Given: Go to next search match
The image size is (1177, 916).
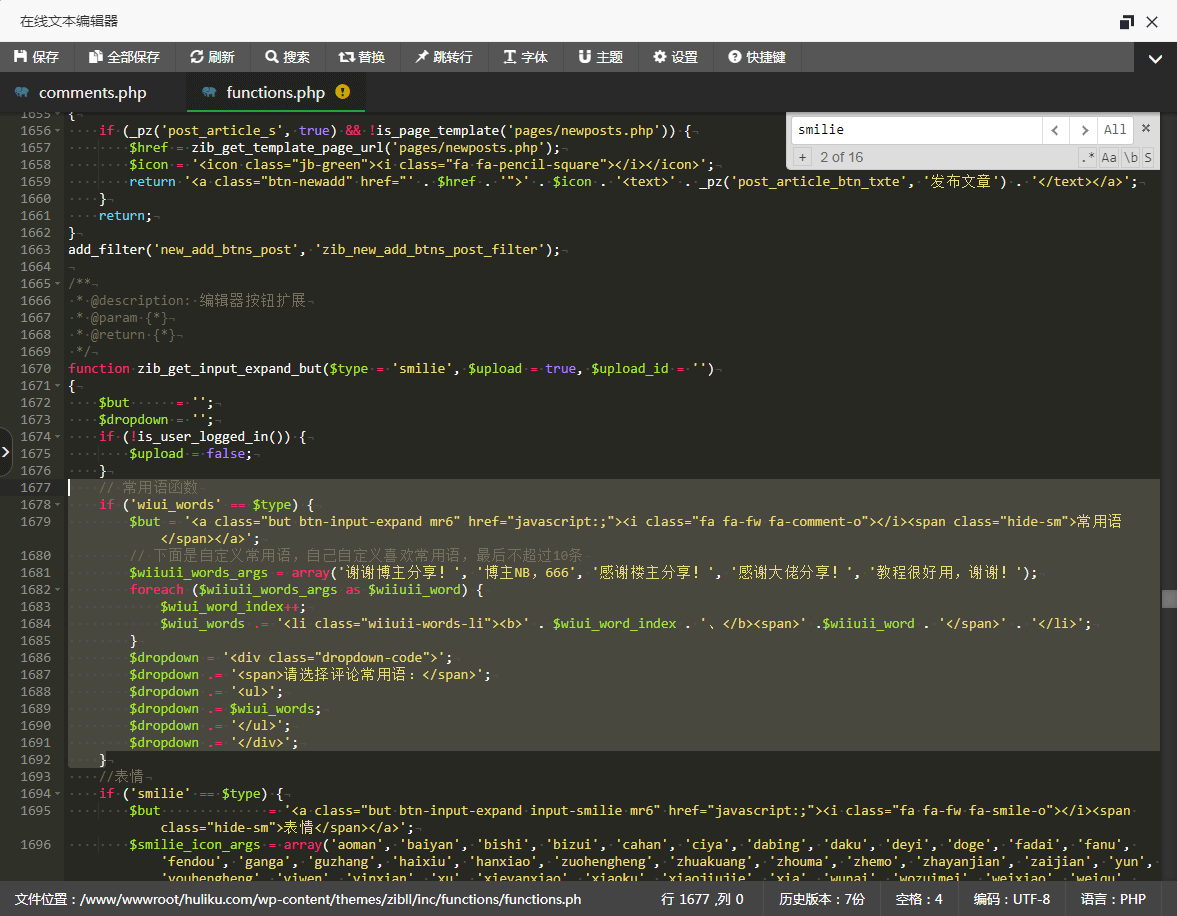Looking at the screenshot, I should click(1083, 129).
